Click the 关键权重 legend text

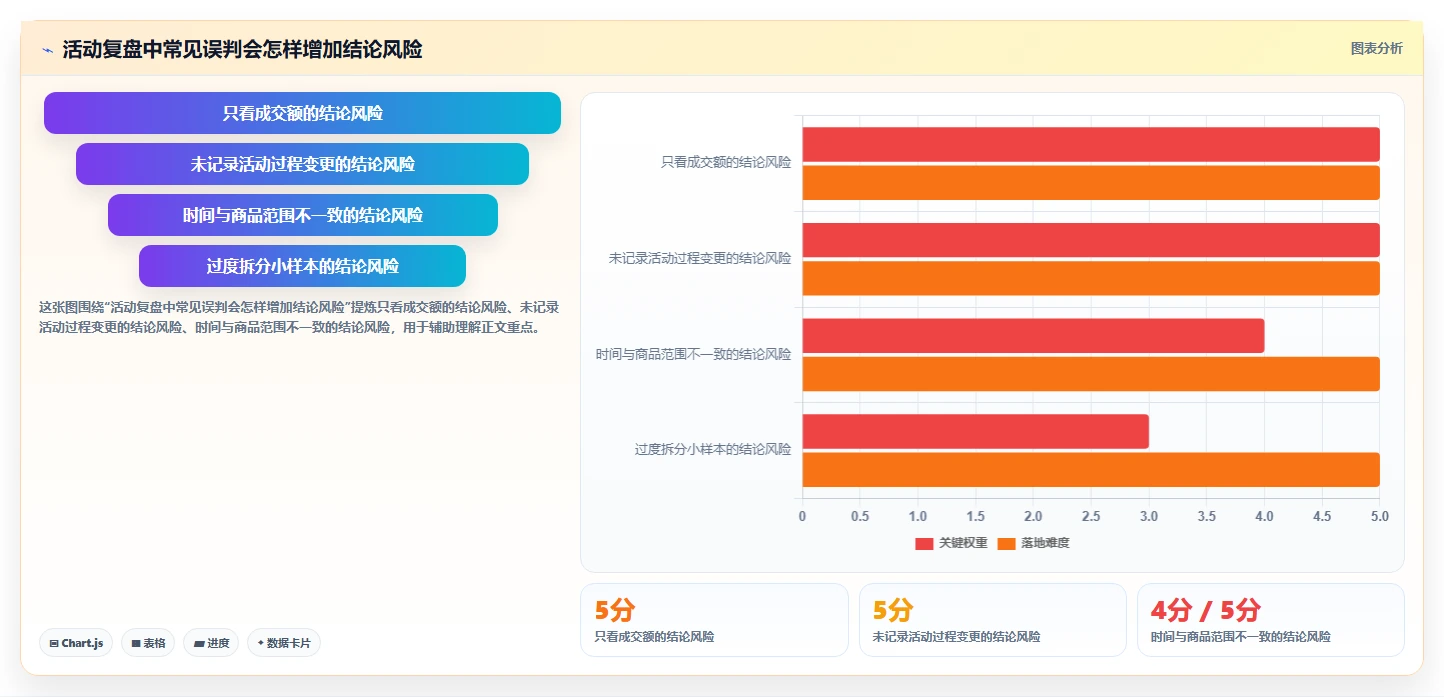tap(963, 543)
